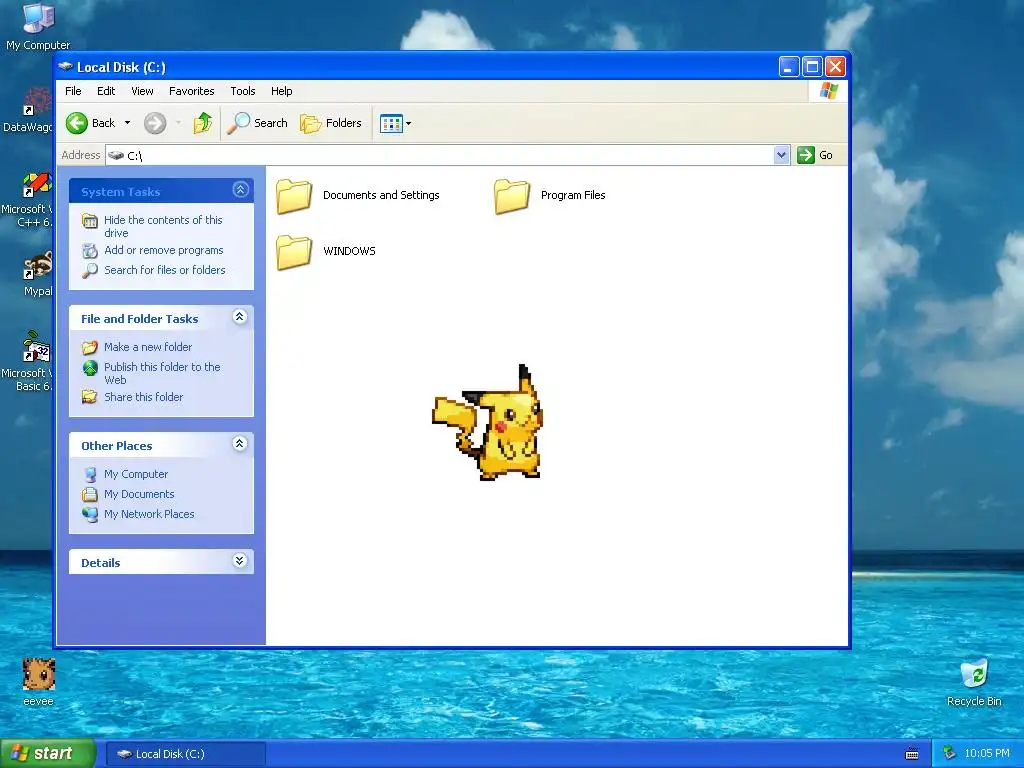
Task: Click Search for files or folders link
Action: [x=165, y=270]
